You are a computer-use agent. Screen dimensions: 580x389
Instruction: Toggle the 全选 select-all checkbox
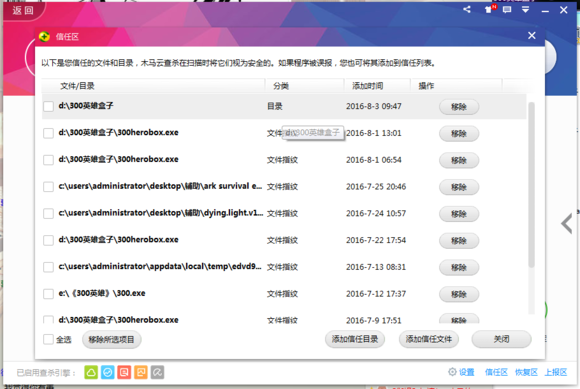pos(48,339)
